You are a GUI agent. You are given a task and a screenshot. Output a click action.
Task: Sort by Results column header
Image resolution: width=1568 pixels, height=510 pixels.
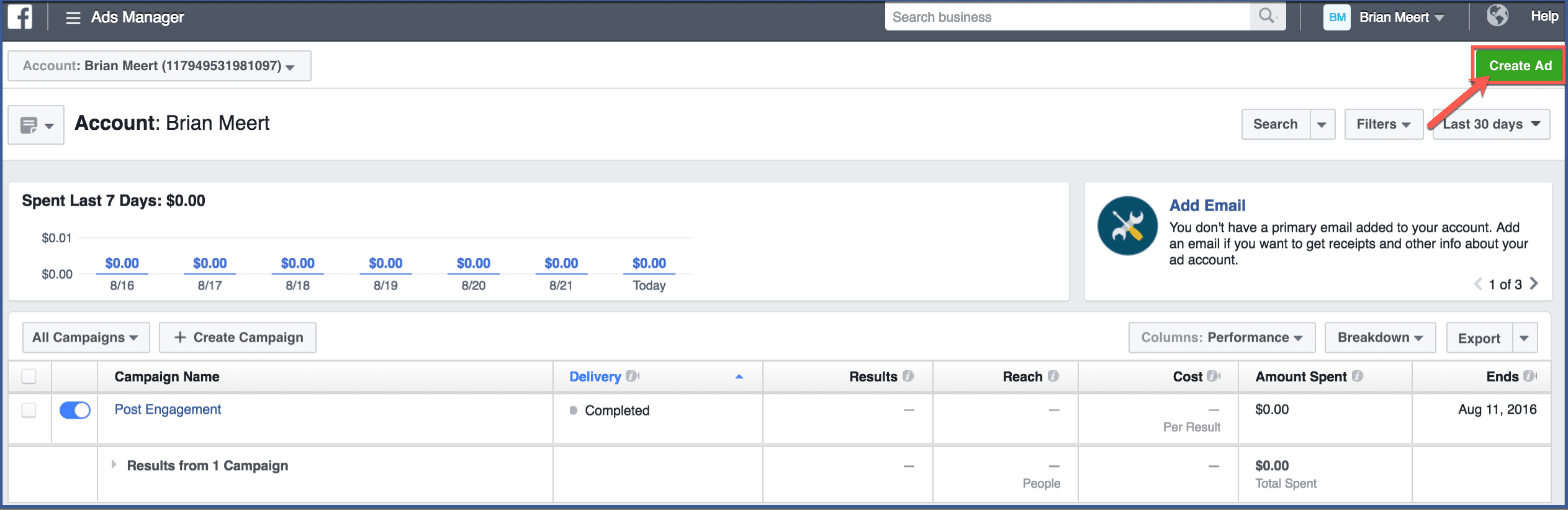[x=873, y=376]
